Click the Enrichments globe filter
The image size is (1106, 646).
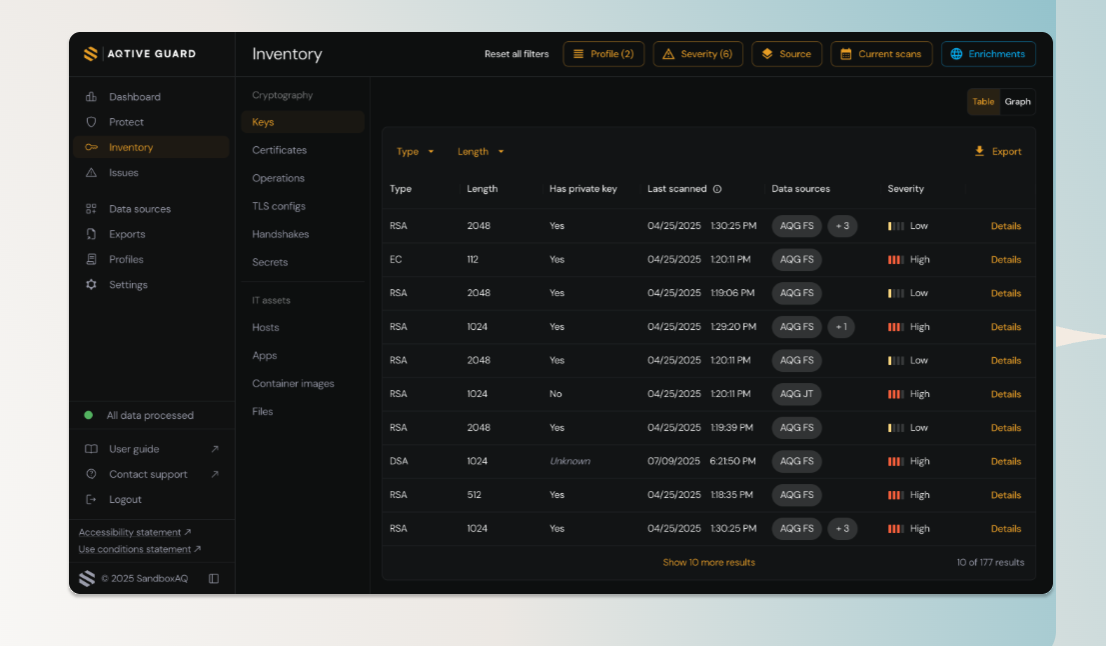[x=988, y=54]
